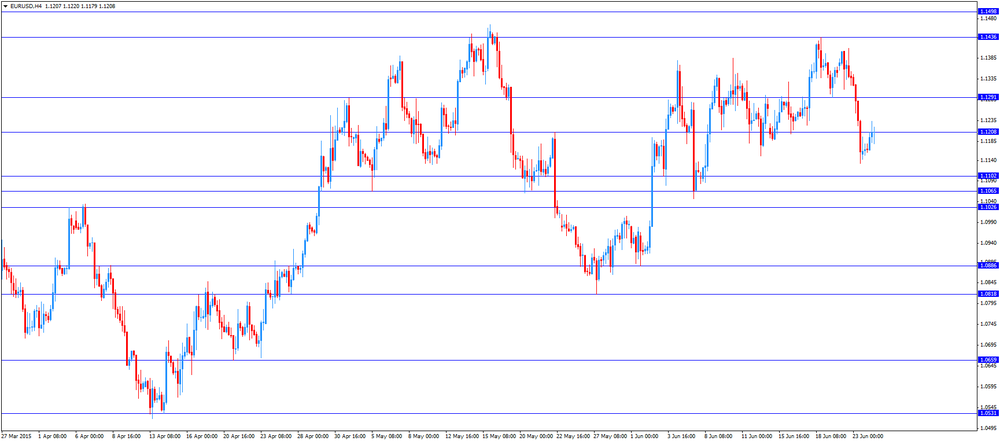Image resolution: width=1000 pixels, height=441 pixels.
Task: Click the 18 Jun 08:00 time label
Action: pyautogui.click(x=832, y=437)
